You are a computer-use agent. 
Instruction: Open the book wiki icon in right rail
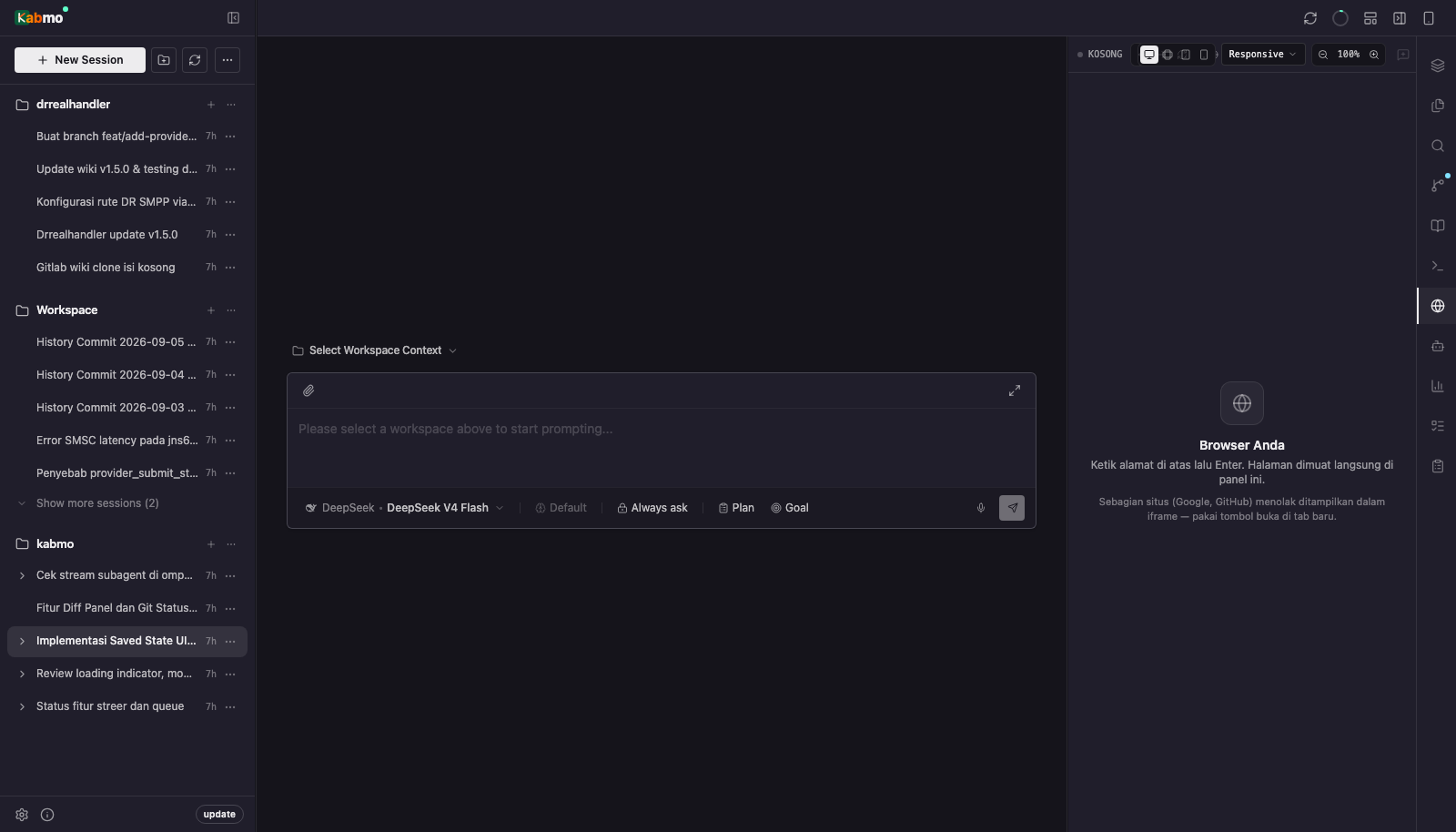[x=1438, y=226]
